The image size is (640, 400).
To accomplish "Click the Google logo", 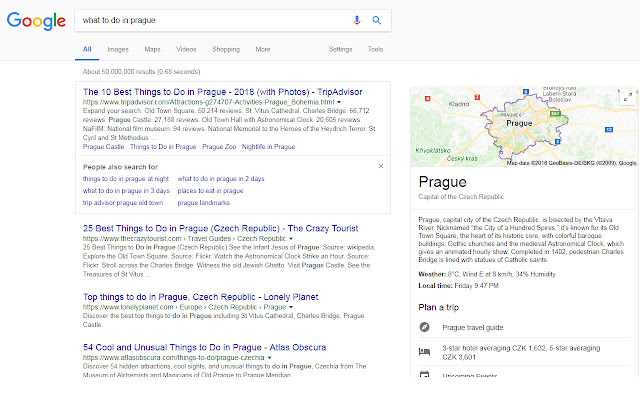I will (36, 21).
